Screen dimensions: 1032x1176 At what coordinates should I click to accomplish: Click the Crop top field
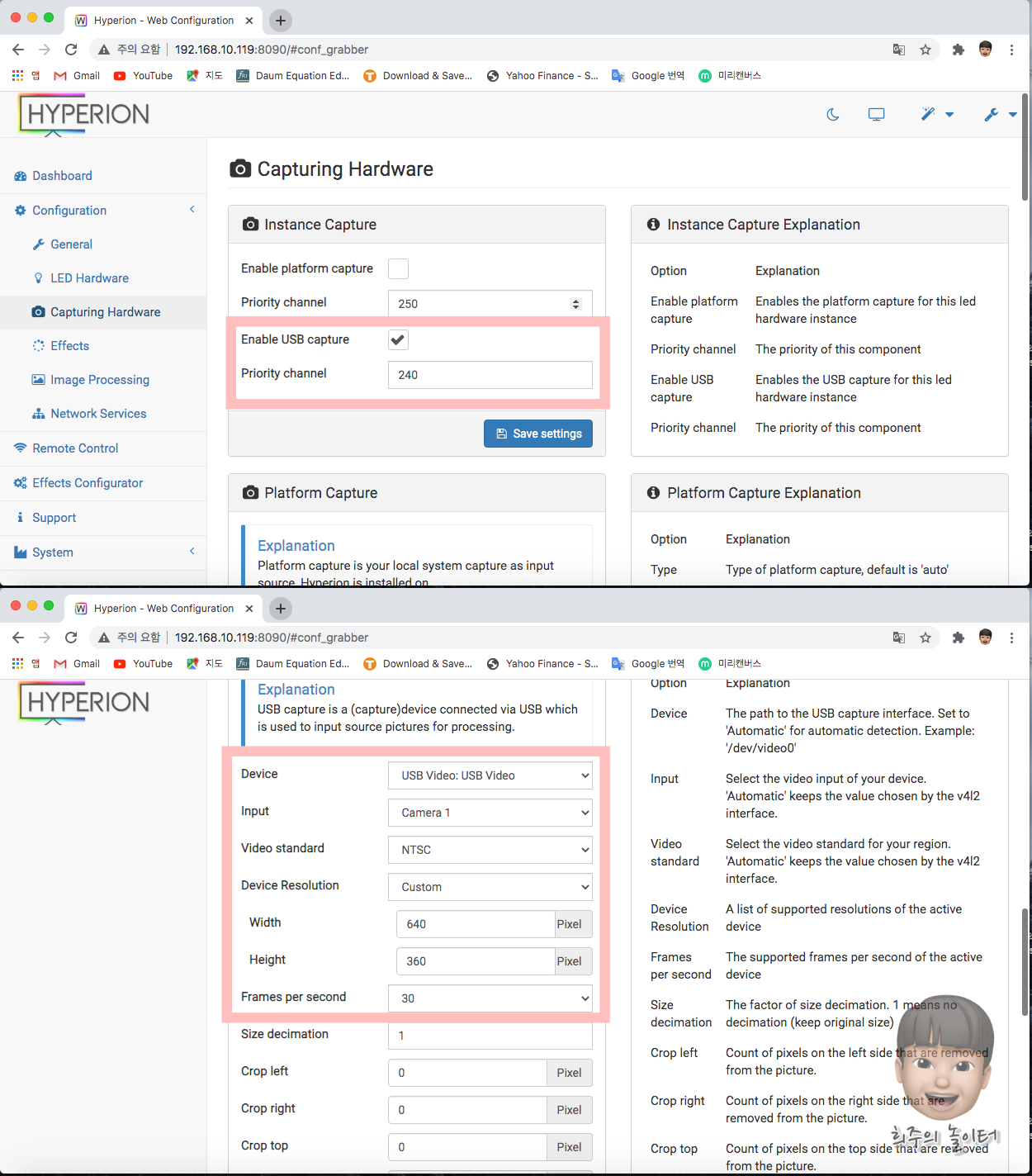pos(467,1147)
